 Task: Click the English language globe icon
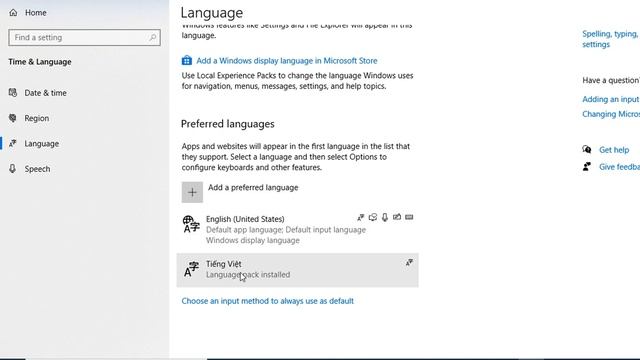(x=191, y=224)
